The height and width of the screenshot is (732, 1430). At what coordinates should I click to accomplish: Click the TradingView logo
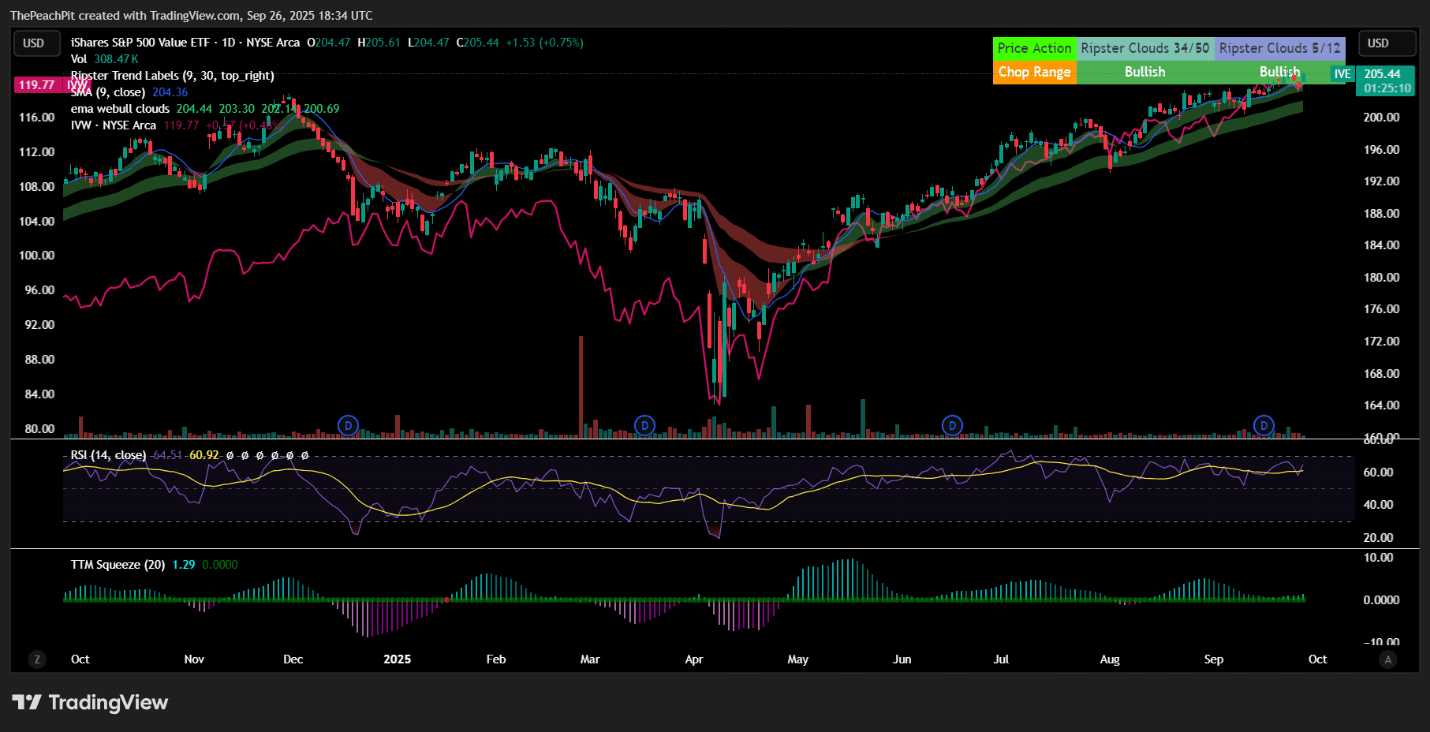tap(90, 702)
